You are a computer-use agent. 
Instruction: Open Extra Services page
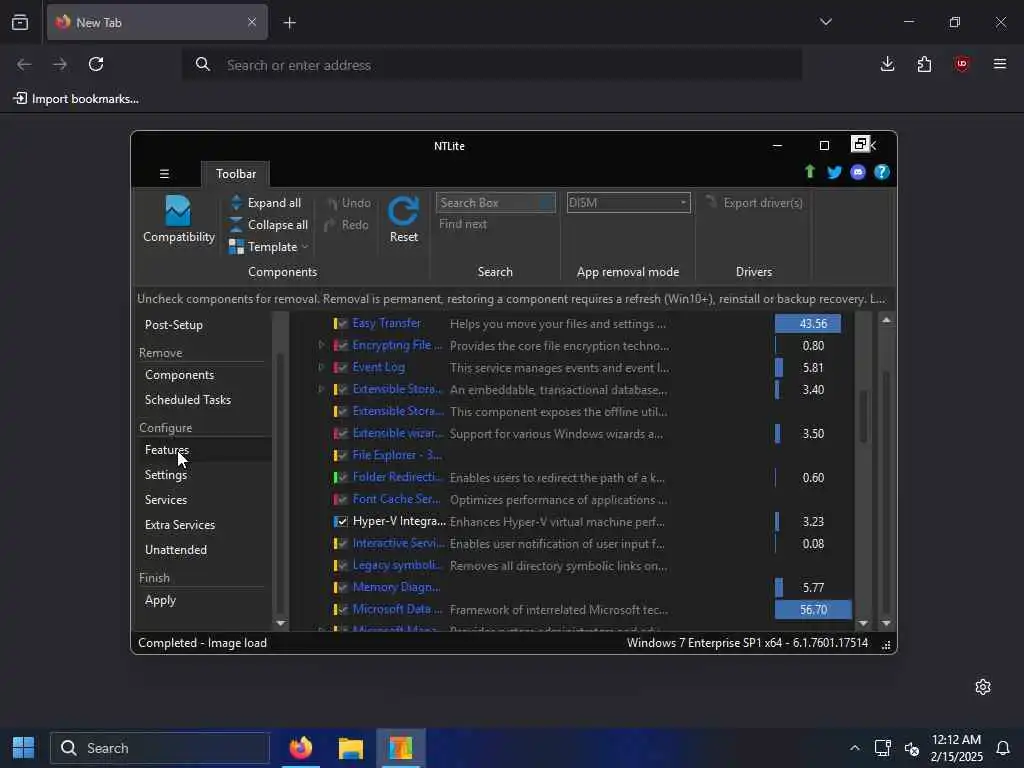[x=180, y=525]
